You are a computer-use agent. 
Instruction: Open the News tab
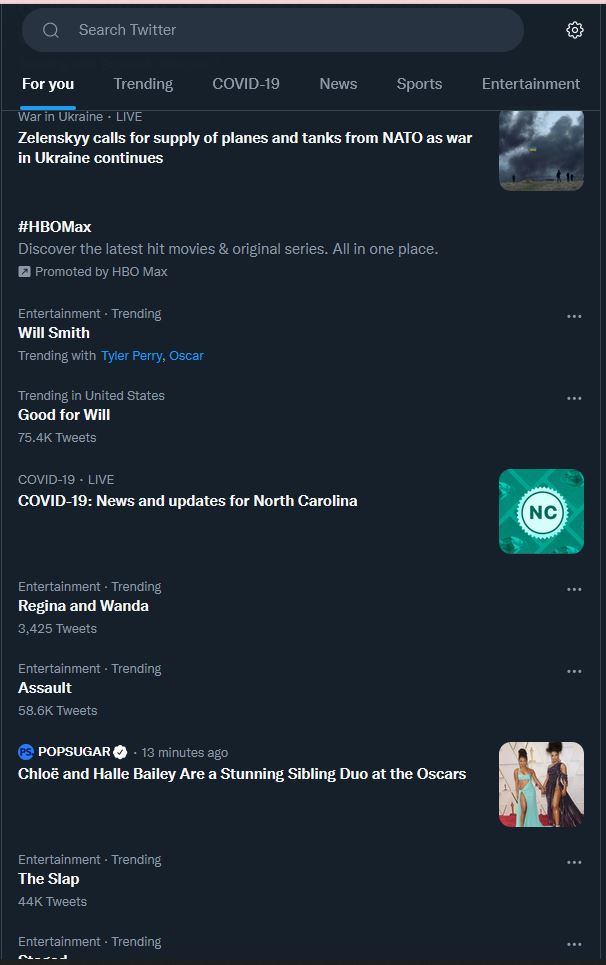pos(338,84)
